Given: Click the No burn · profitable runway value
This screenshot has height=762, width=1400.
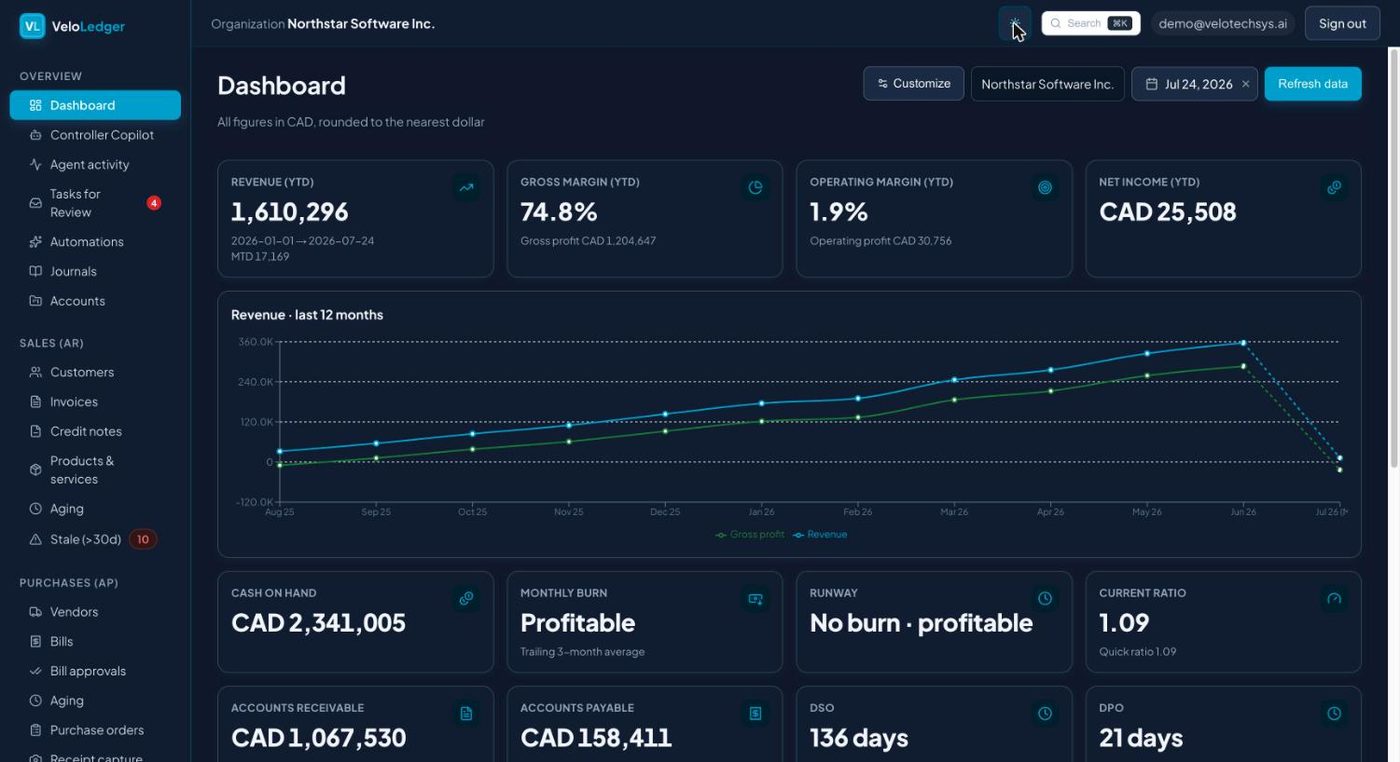Looking at the screenshot, I should coord(921,622).
